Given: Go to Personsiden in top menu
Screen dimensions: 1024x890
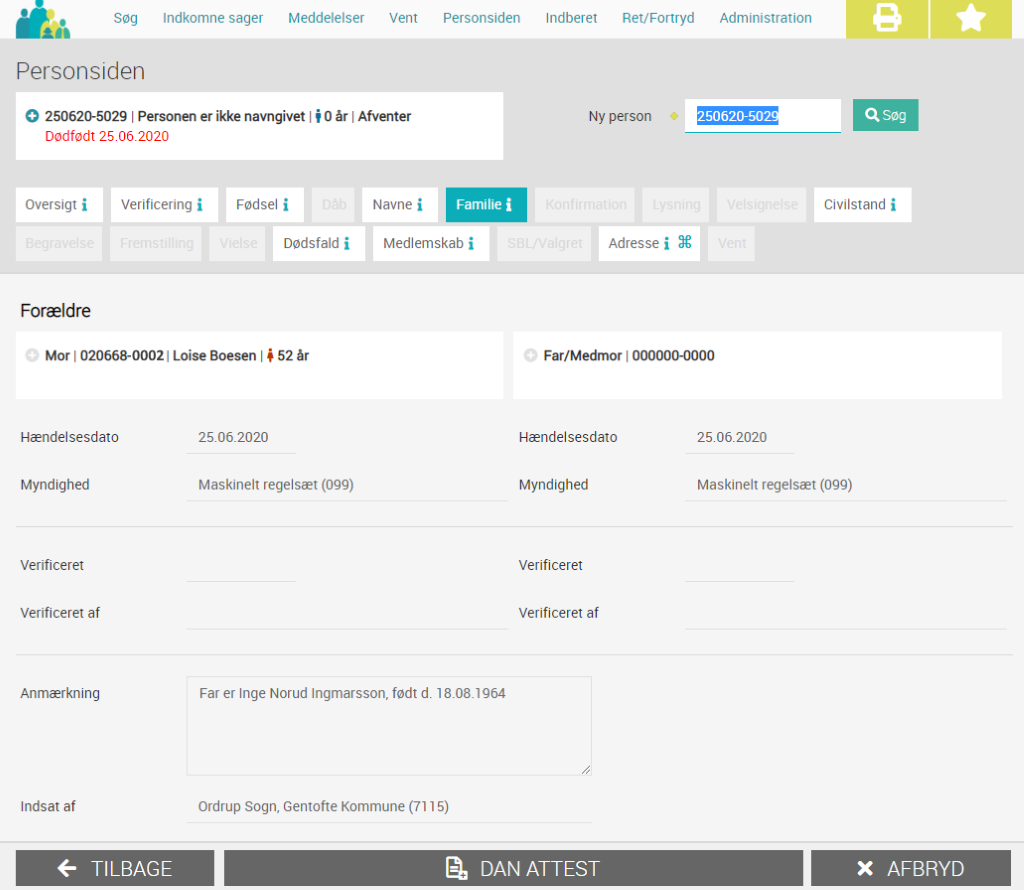Looking at the screenshot, I should (x=482, y=18).
